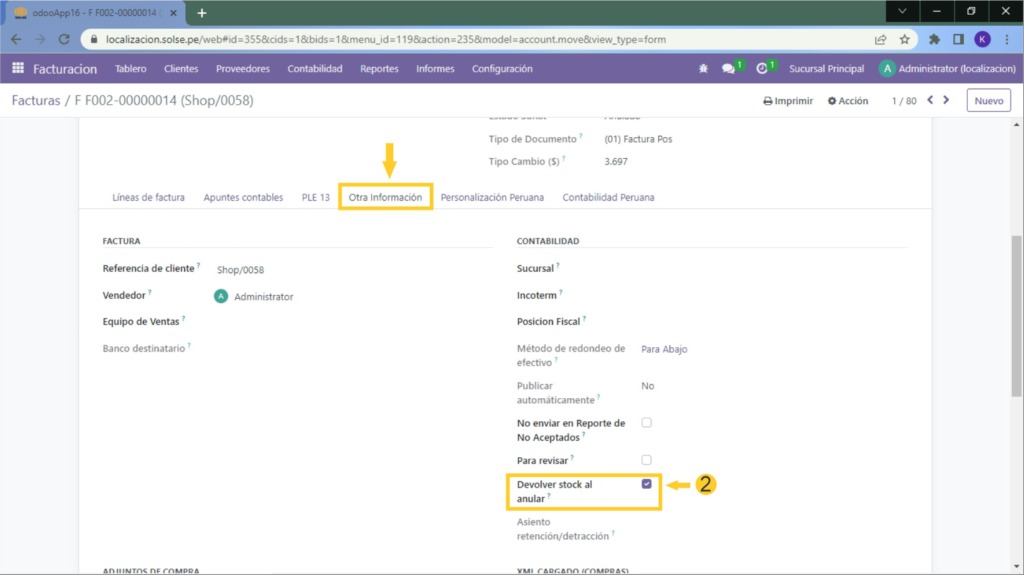Open the Líneas de factura tab

148,197
